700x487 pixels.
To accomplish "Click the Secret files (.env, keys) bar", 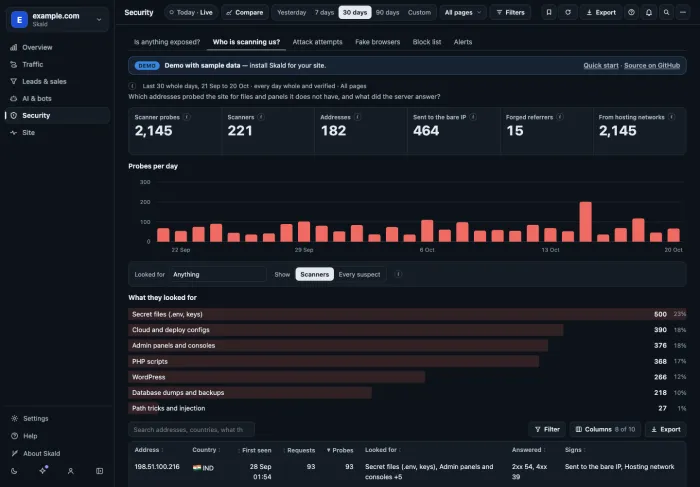I will tap(407, 314).
